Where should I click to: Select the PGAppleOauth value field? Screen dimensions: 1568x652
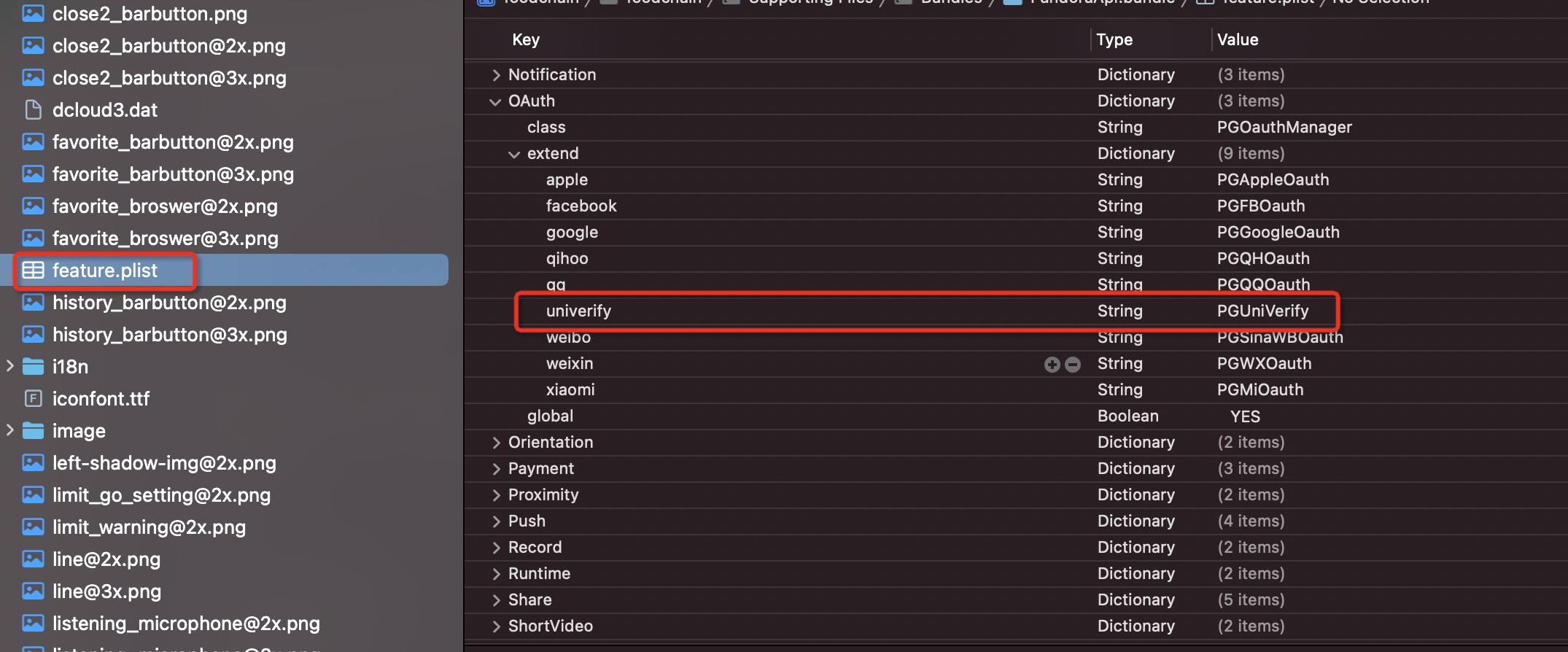tap(1273, 180)
